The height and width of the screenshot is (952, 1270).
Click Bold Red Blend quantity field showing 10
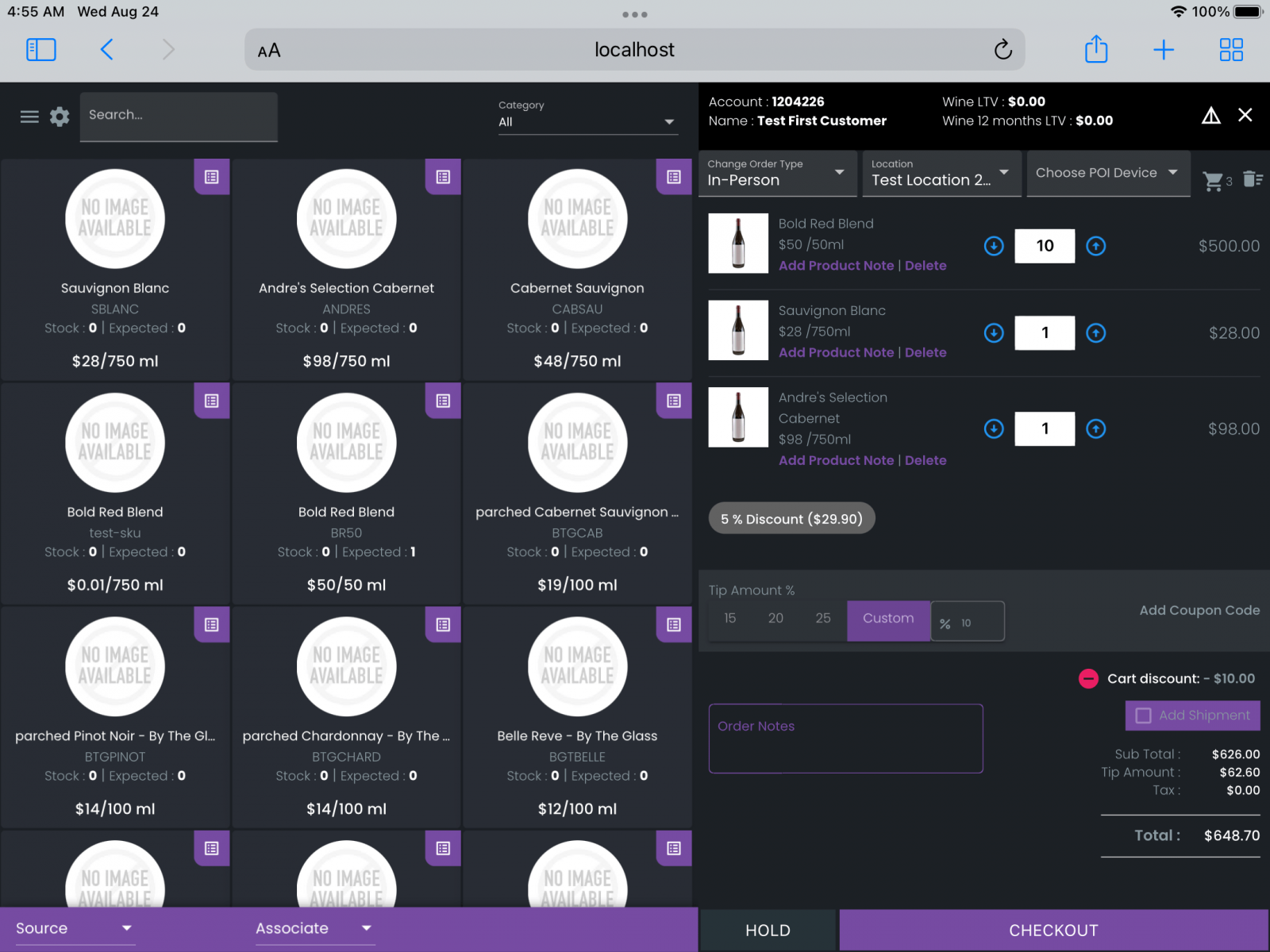click(1045, 246)
